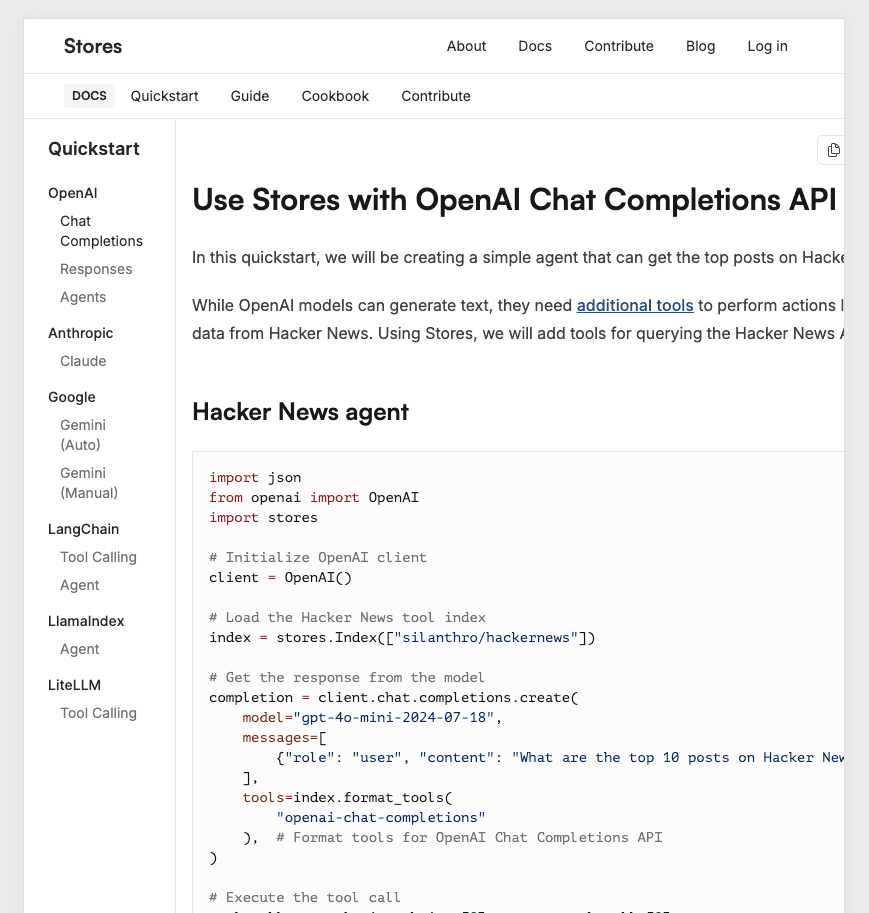Click the "messages=[" code line
The image size is (869, 913).
click(x=284, y=738)
